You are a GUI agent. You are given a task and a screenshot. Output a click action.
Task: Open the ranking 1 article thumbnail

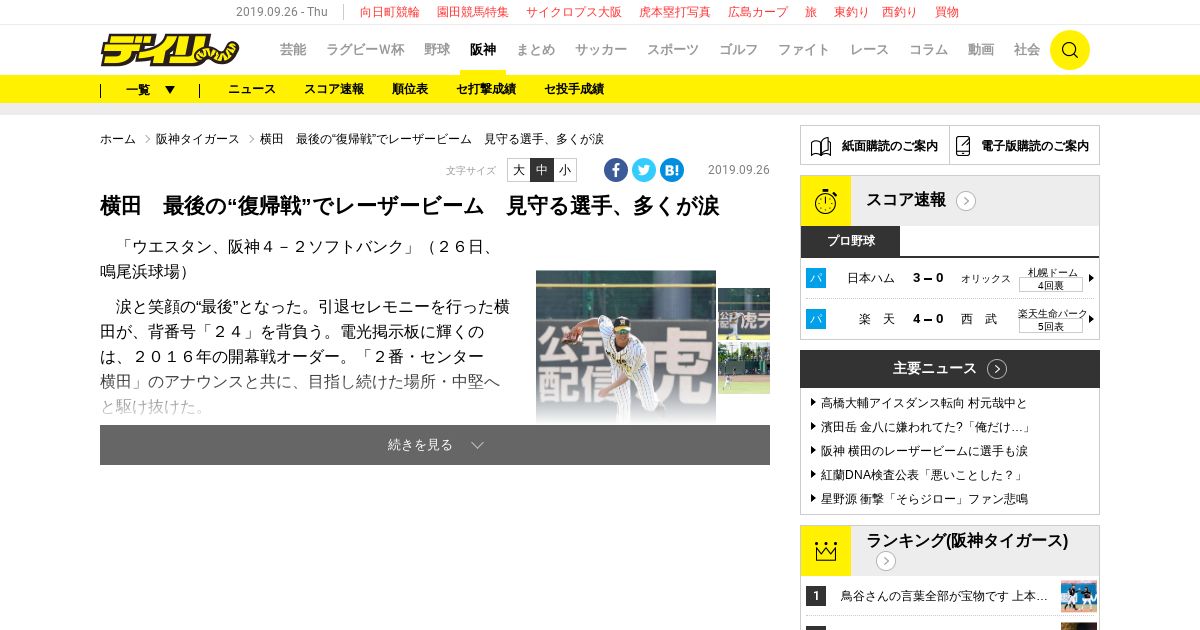click(1079, 596)
